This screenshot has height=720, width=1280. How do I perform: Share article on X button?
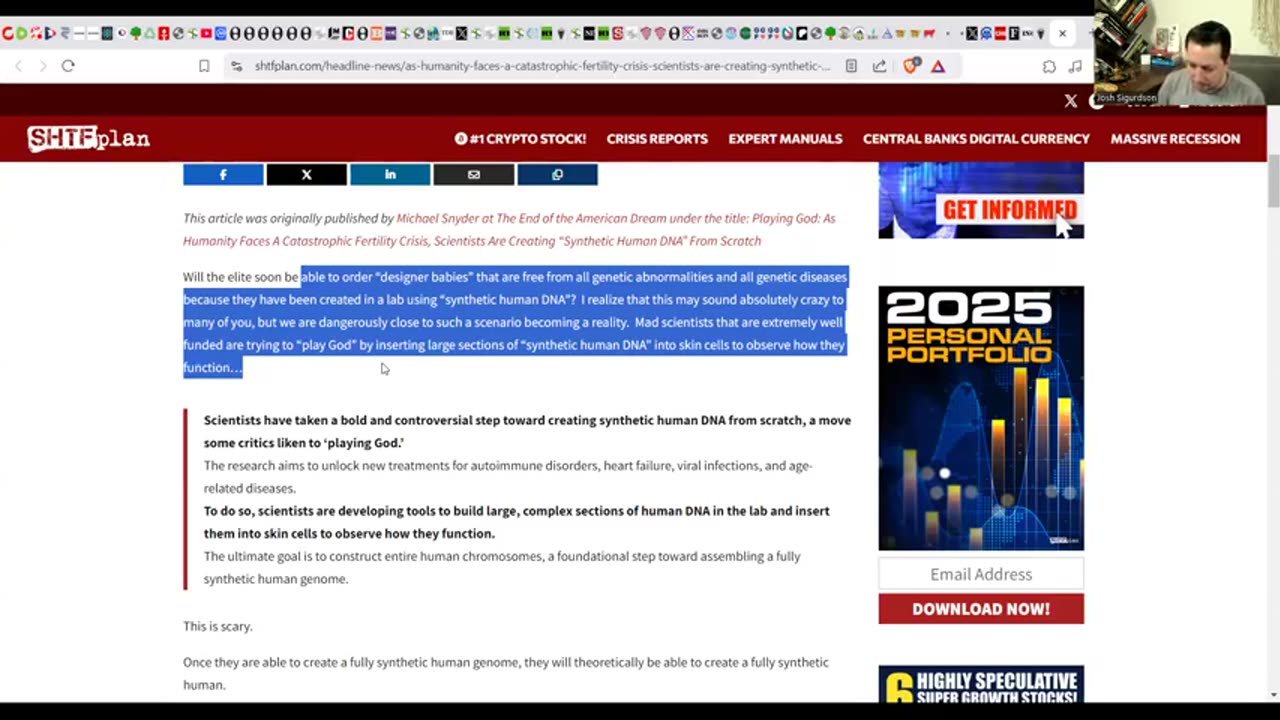coord(307,175)
